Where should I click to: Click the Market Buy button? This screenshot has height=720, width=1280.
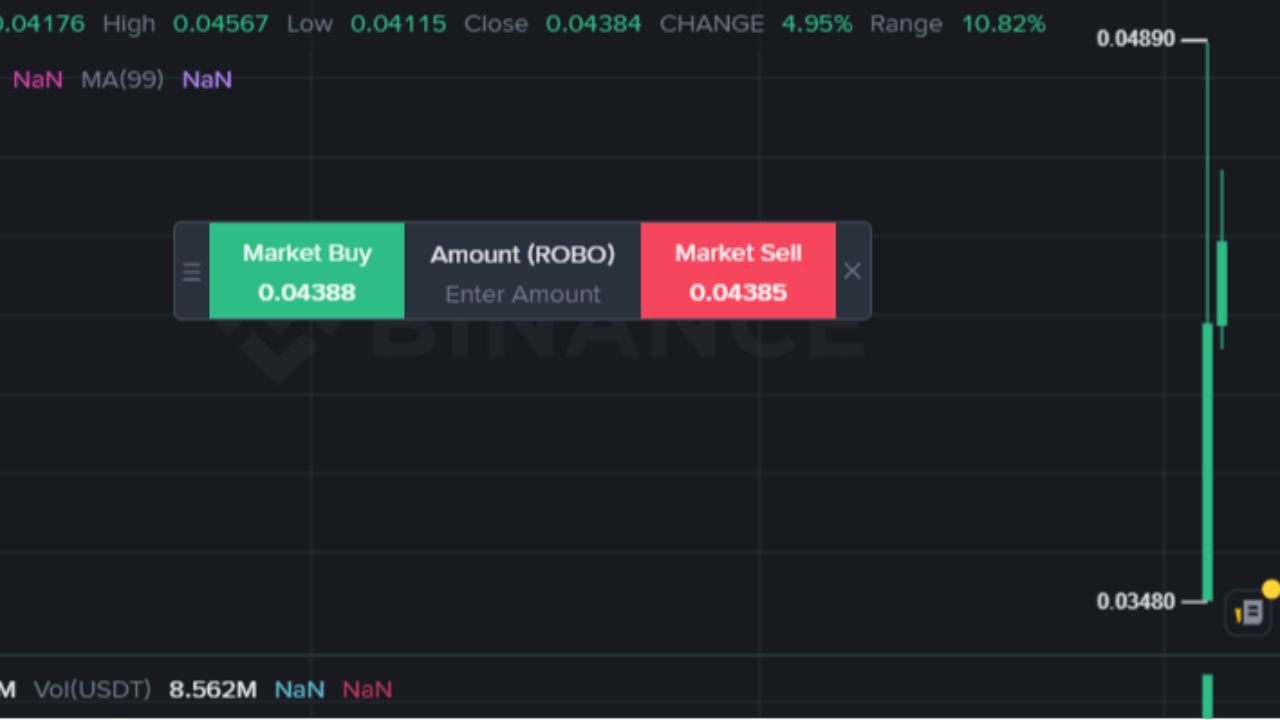pos(307,271)
